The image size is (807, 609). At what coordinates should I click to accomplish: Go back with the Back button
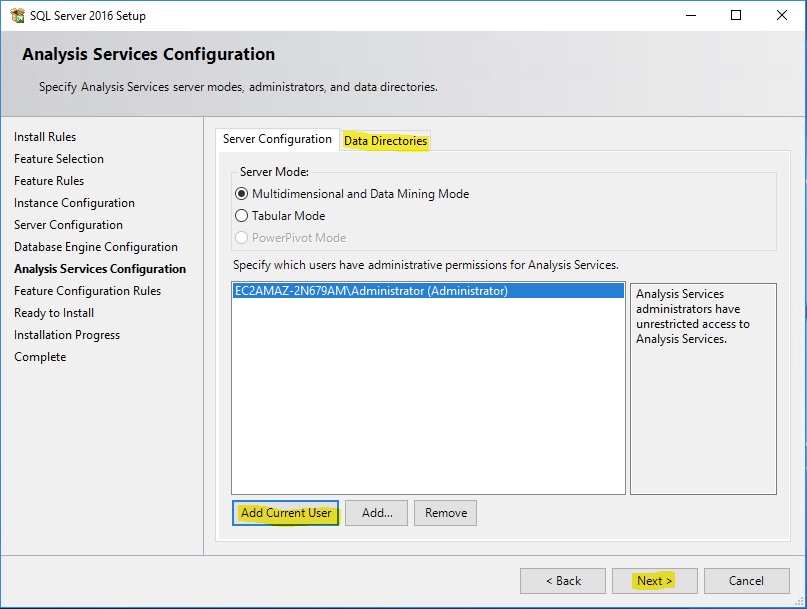tap(562, 581)
